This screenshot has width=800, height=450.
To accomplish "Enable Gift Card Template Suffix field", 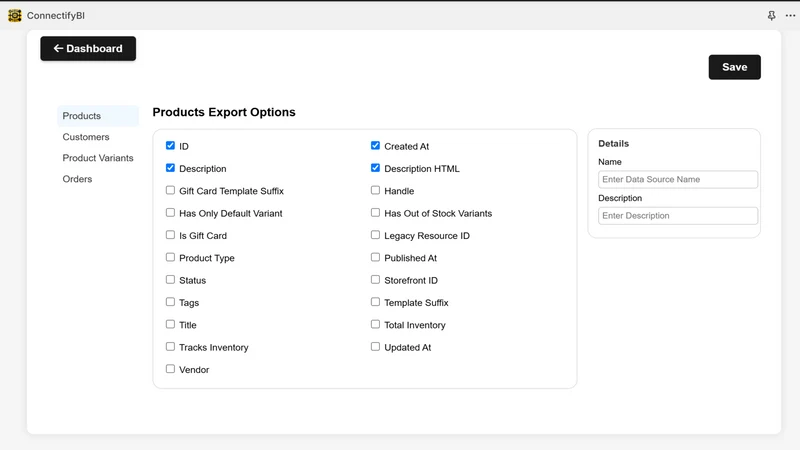I will click(170, 190).
